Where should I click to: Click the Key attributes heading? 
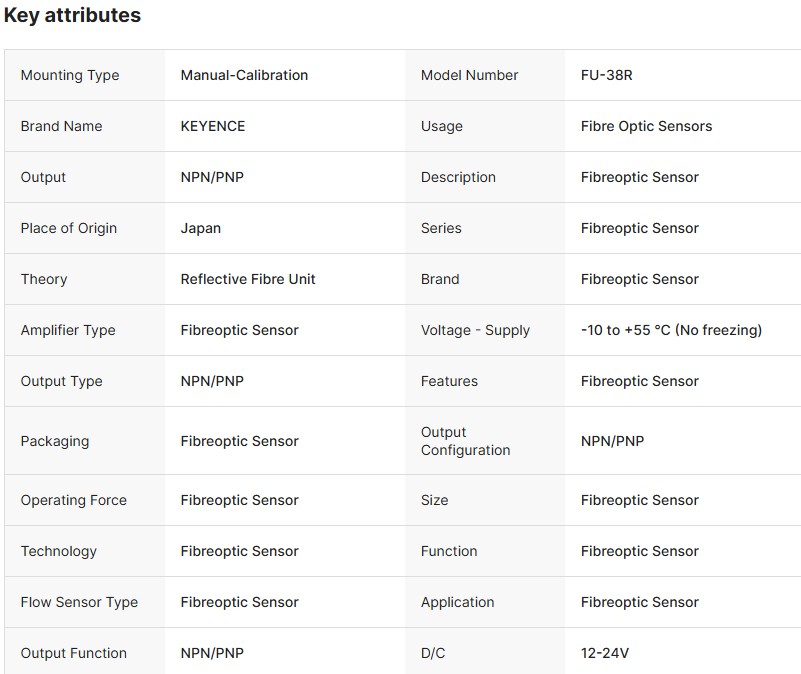(72, 16)
